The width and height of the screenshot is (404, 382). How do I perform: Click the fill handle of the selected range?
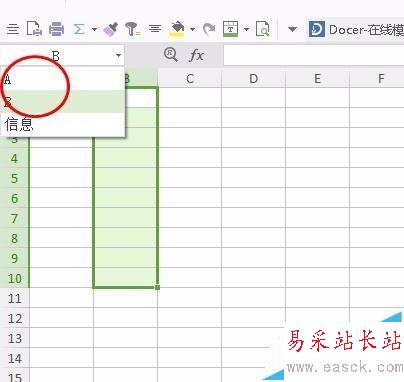157,287
